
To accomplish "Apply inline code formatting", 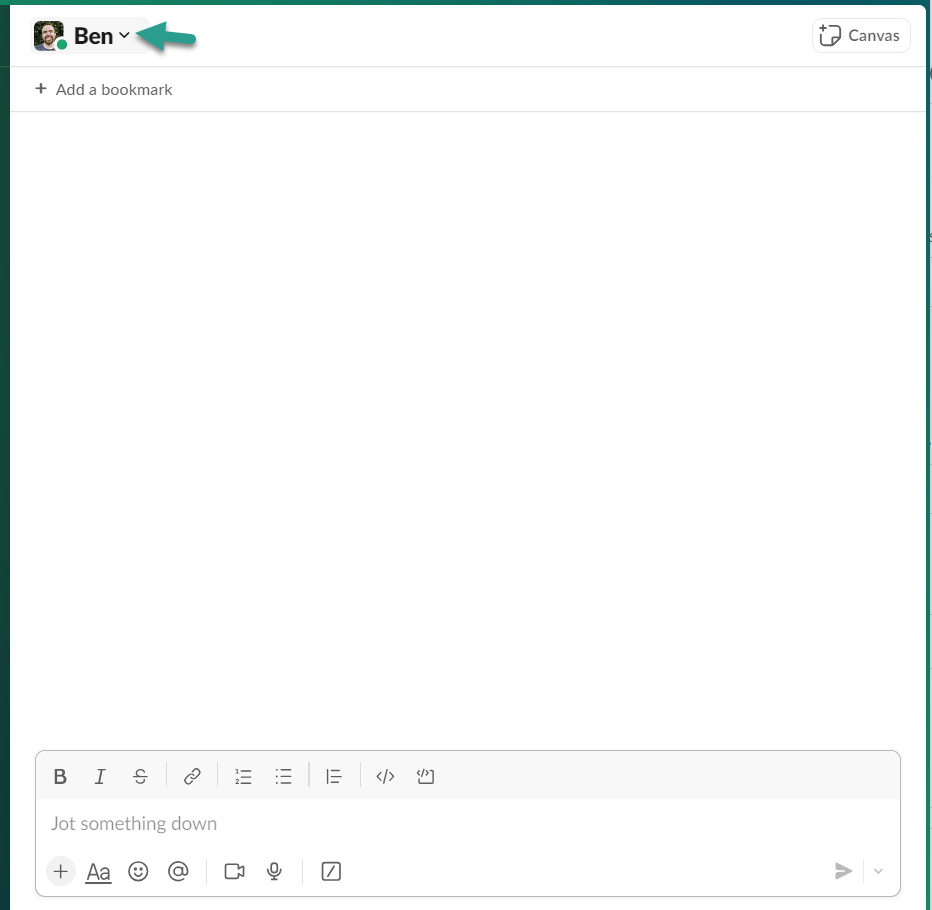I will [x=385, y=776].
